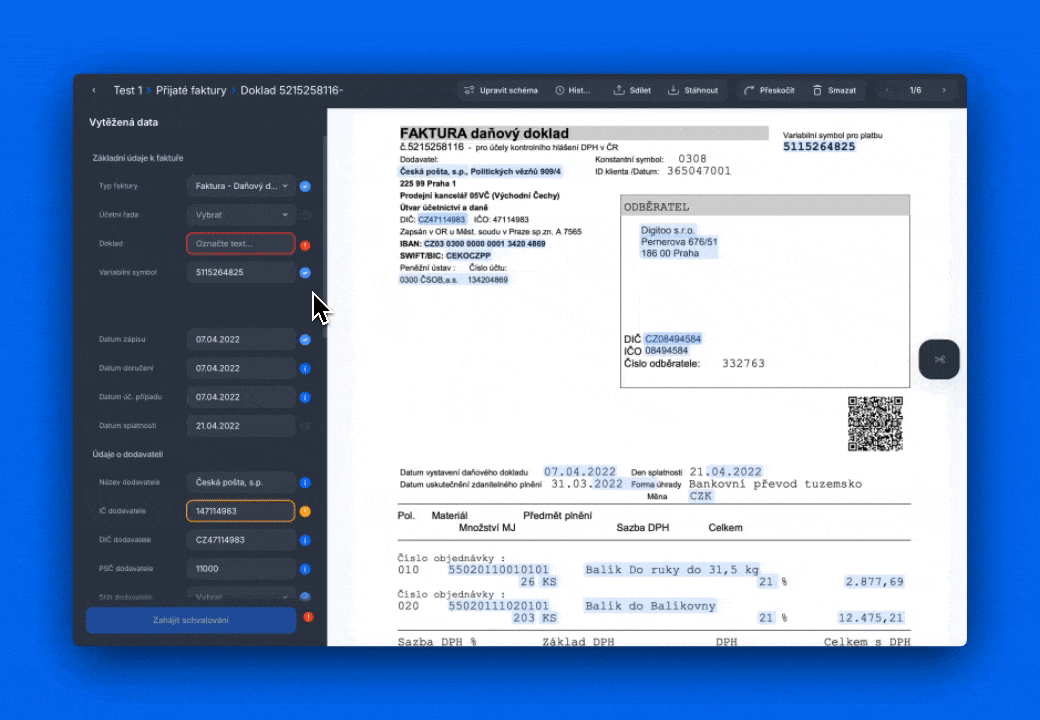Click the floating merge button at right edge
1040x720 pixels.
coord(939,359)
